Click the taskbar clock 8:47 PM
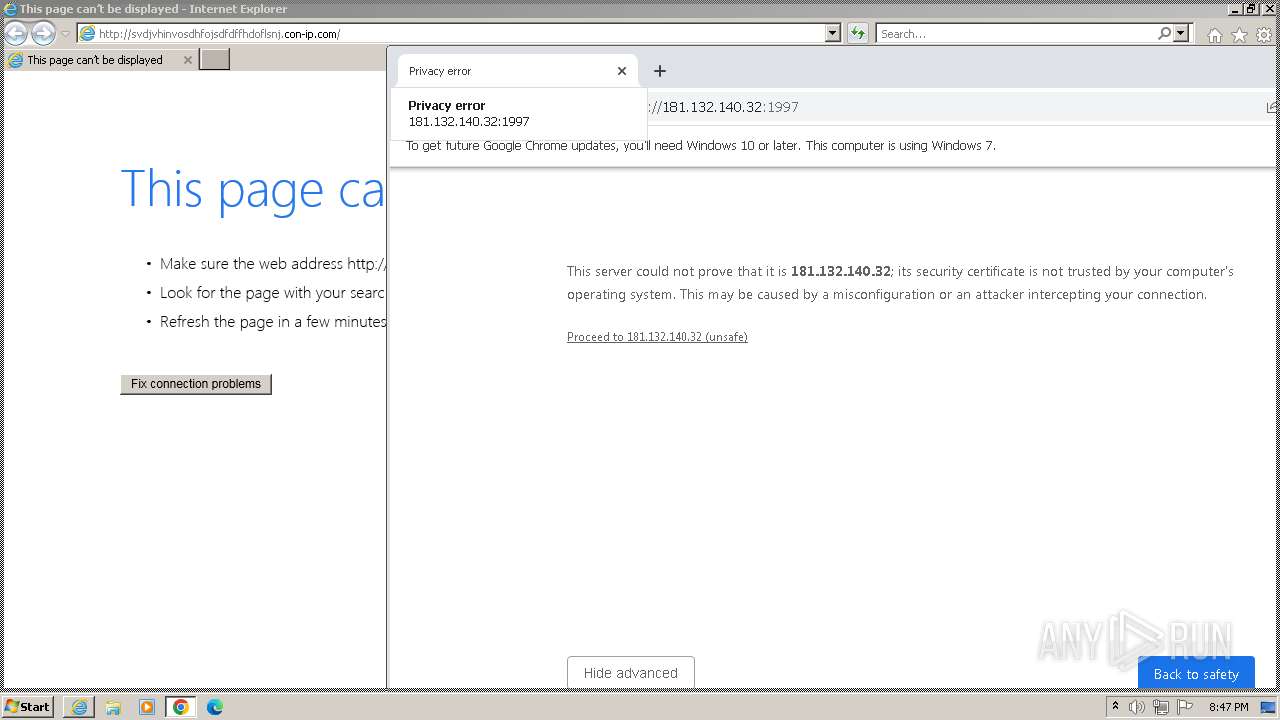Viewport: 1280px width, 720px height. (x=1228, y=707)
